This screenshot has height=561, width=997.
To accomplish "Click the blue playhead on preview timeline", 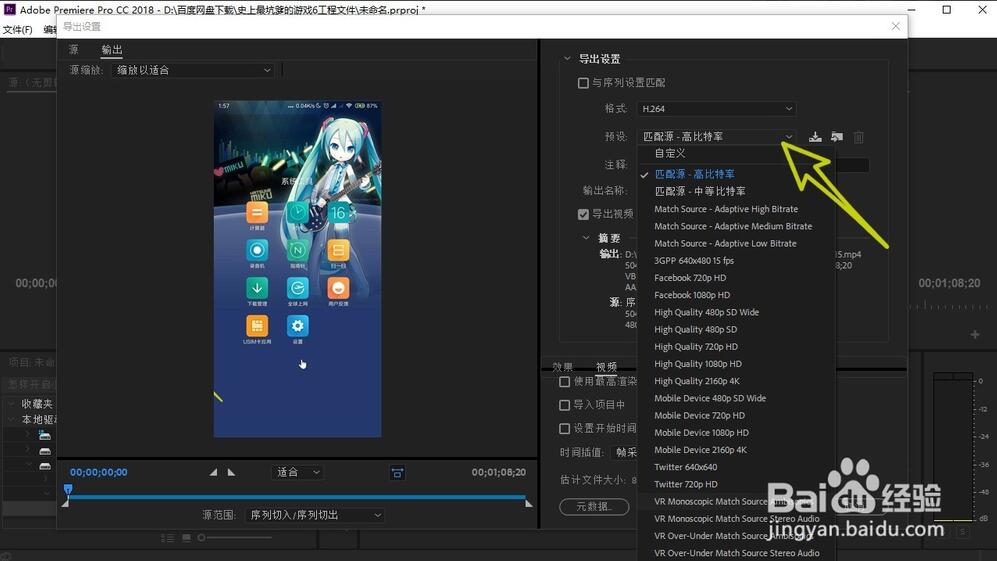I will tap(68, 490).
